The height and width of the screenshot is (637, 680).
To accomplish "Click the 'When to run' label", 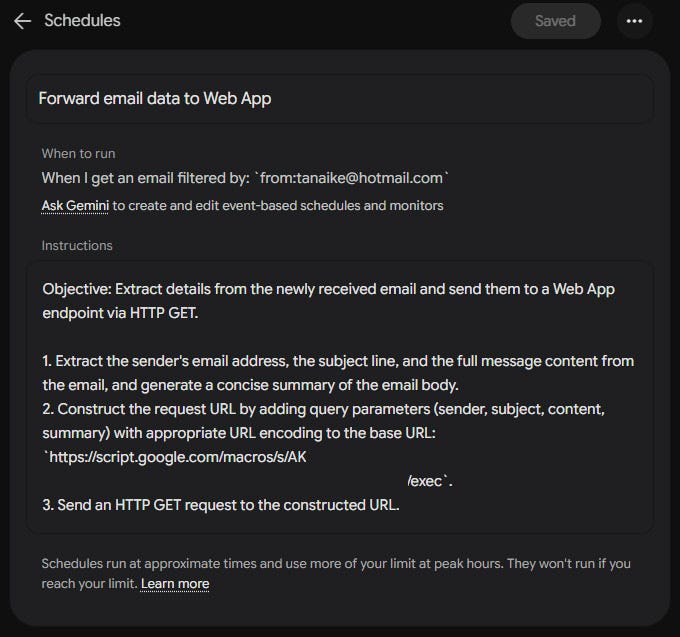I will [78, 154].
